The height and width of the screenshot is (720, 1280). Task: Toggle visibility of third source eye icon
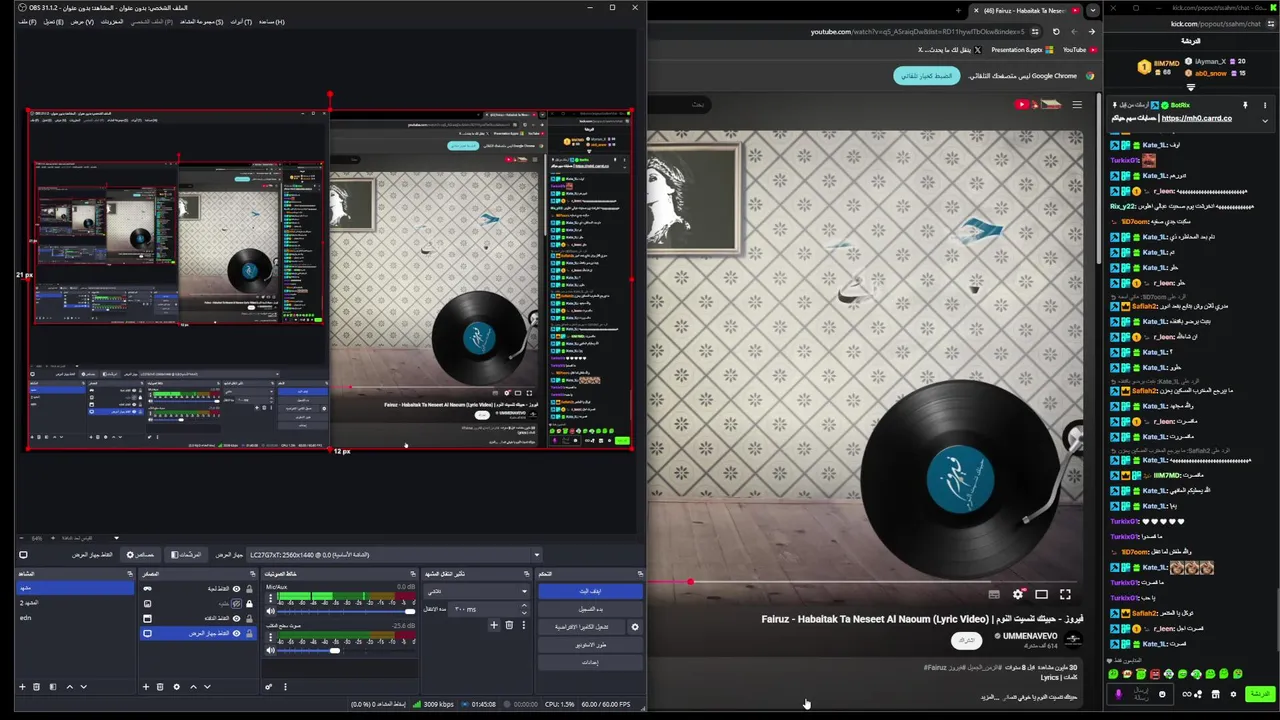[236, 618]
